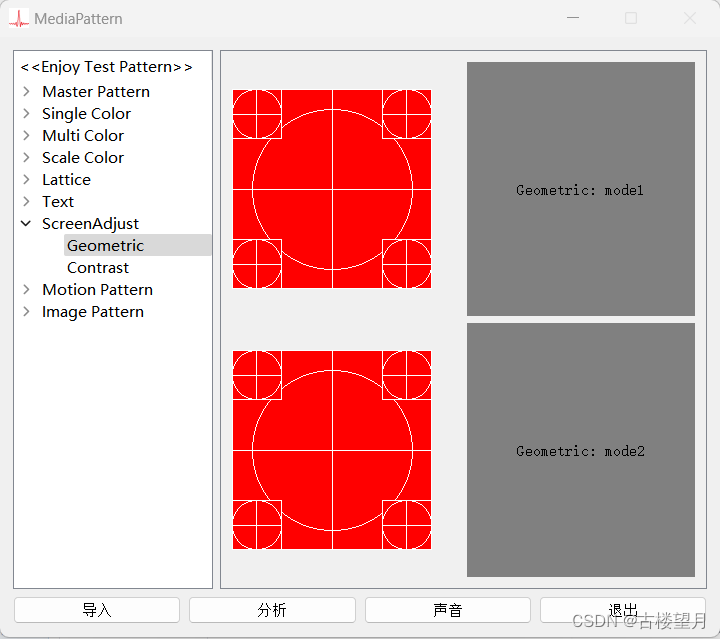Choose Contrast under ScreenAdjust
The width and height of the screenshot is (720, 639).
point(98,268)
